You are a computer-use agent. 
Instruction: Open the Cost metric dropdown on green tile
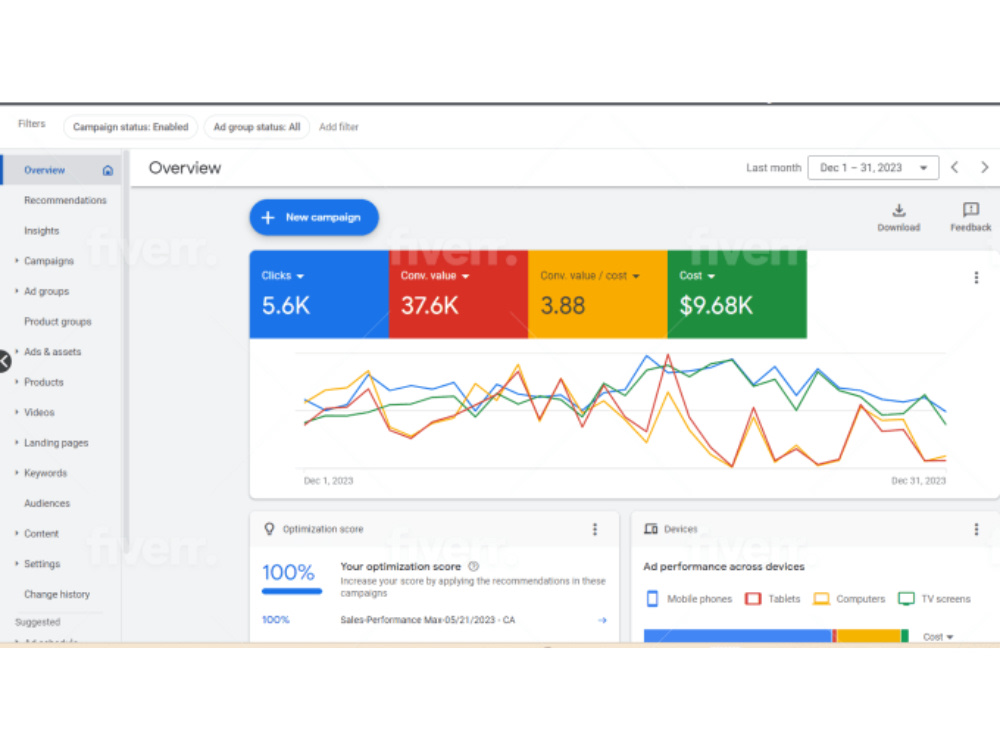pyautogui.click(x=712, y=276)
